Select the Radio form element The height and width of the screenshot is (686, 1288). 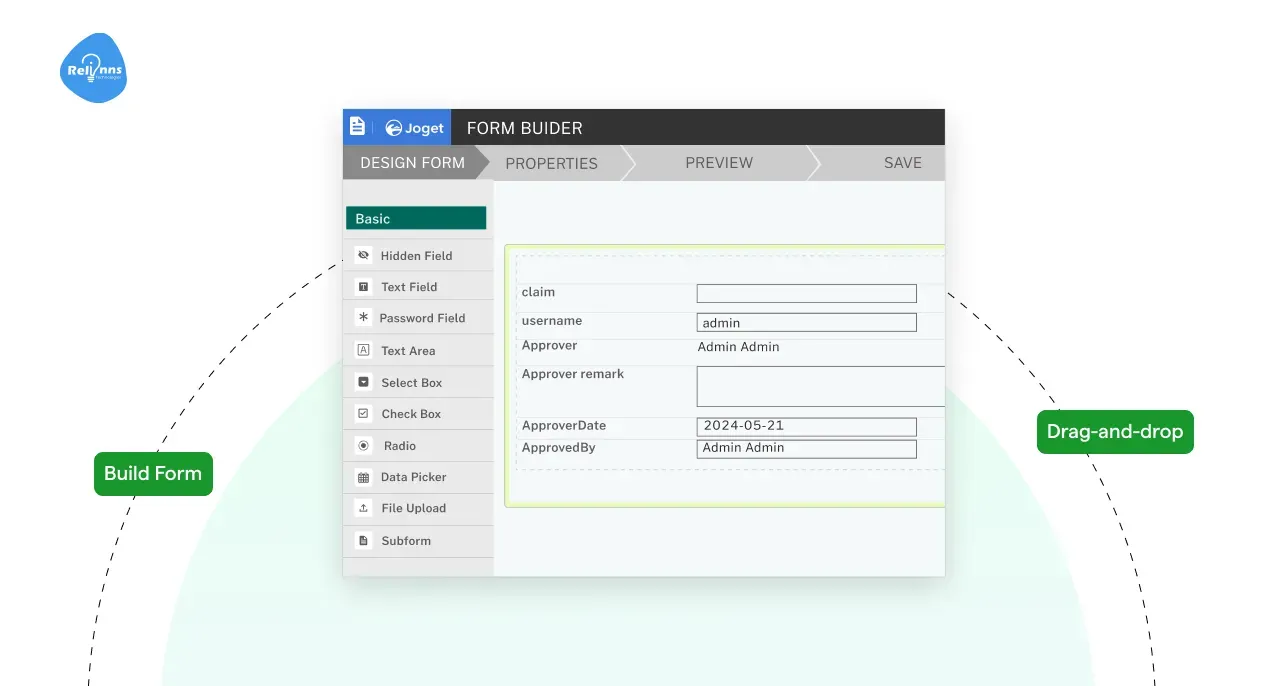[363, 445]
